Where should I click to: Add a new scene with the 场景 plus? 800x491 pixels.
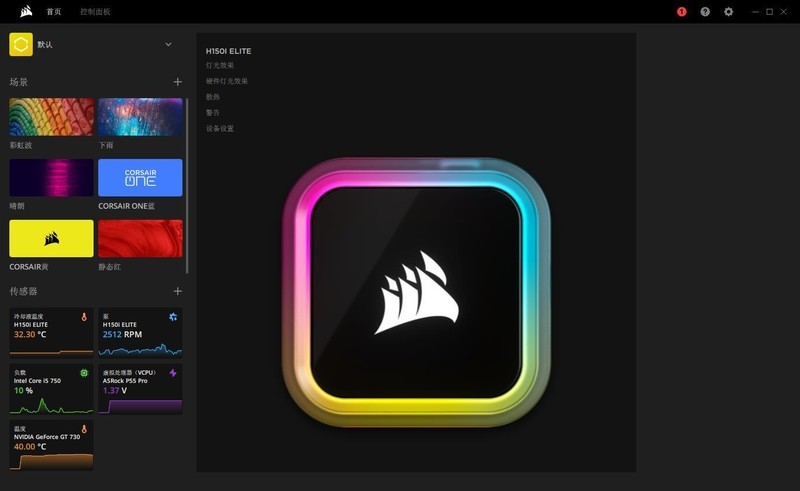tap(178, 82)
